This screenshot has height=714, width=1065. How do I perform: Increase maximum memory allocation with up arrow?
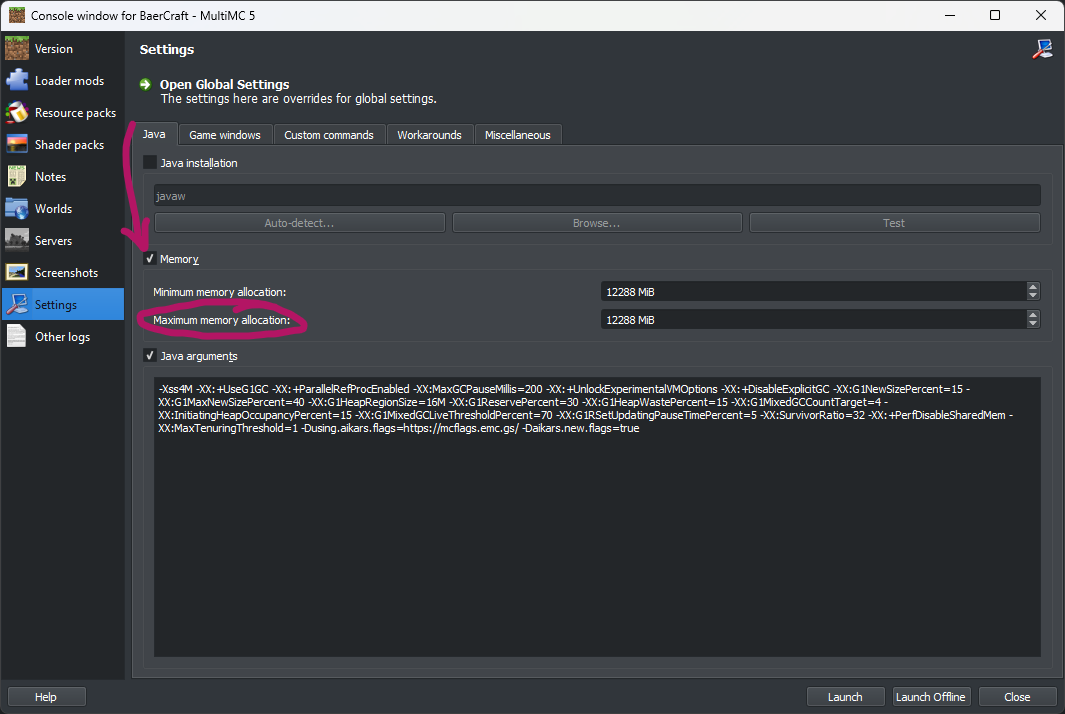pos(1033,315)
